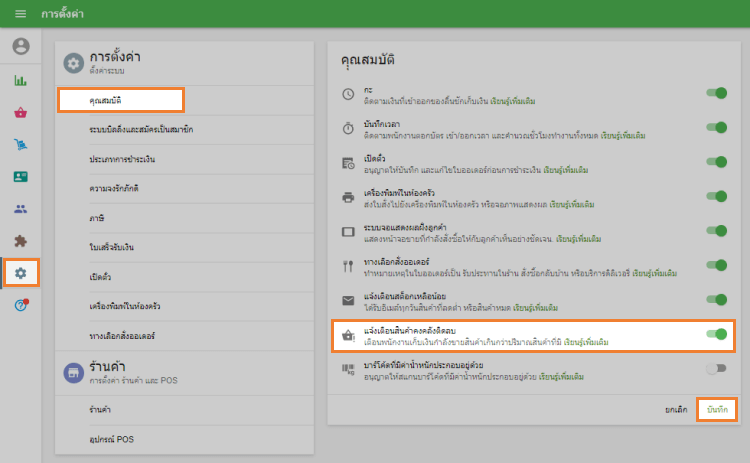Viewport: 750px width, 463px height.
Task: Toggle the กะ (shifts) switch
Action: (716, 94)
